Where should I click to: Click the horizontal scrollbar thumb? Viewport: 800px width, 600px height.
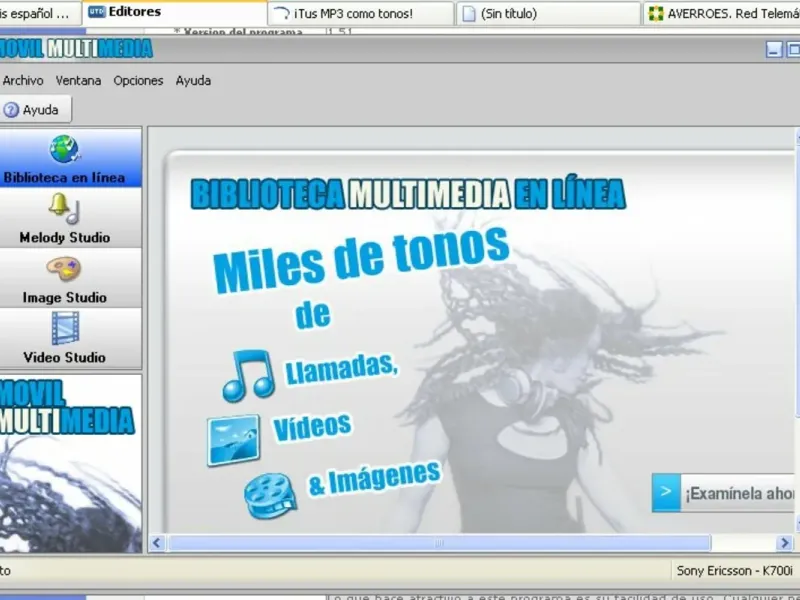(x=439, y=543)
